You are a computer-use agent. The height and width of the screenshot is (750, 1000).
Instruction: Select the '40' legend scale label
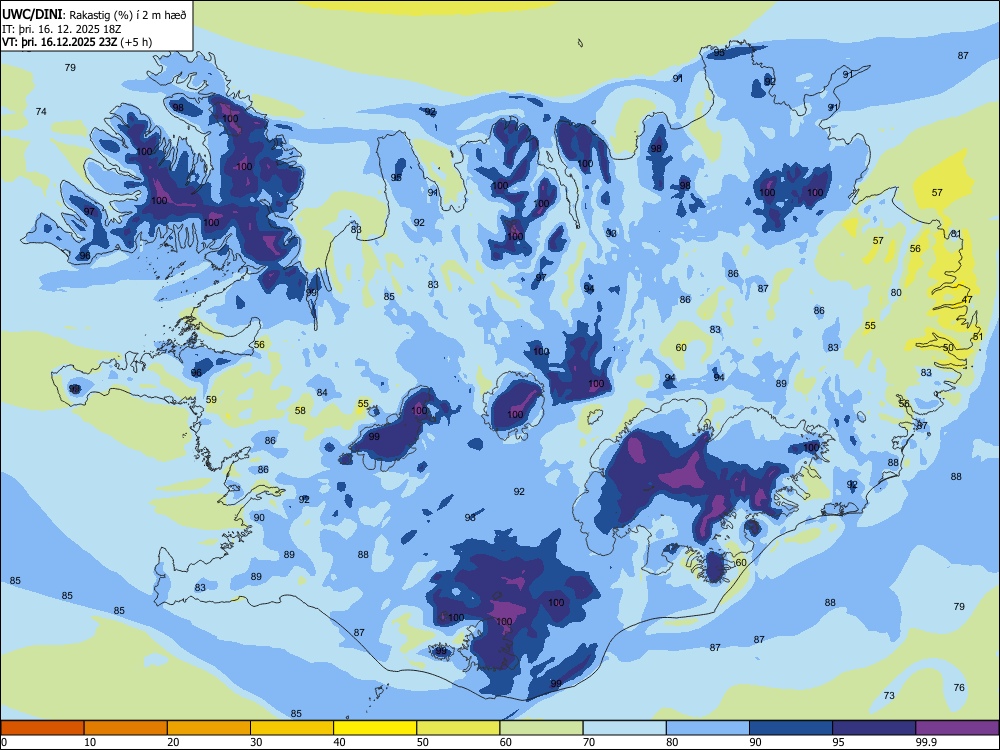pyautogui.click(x=339, y=742)
